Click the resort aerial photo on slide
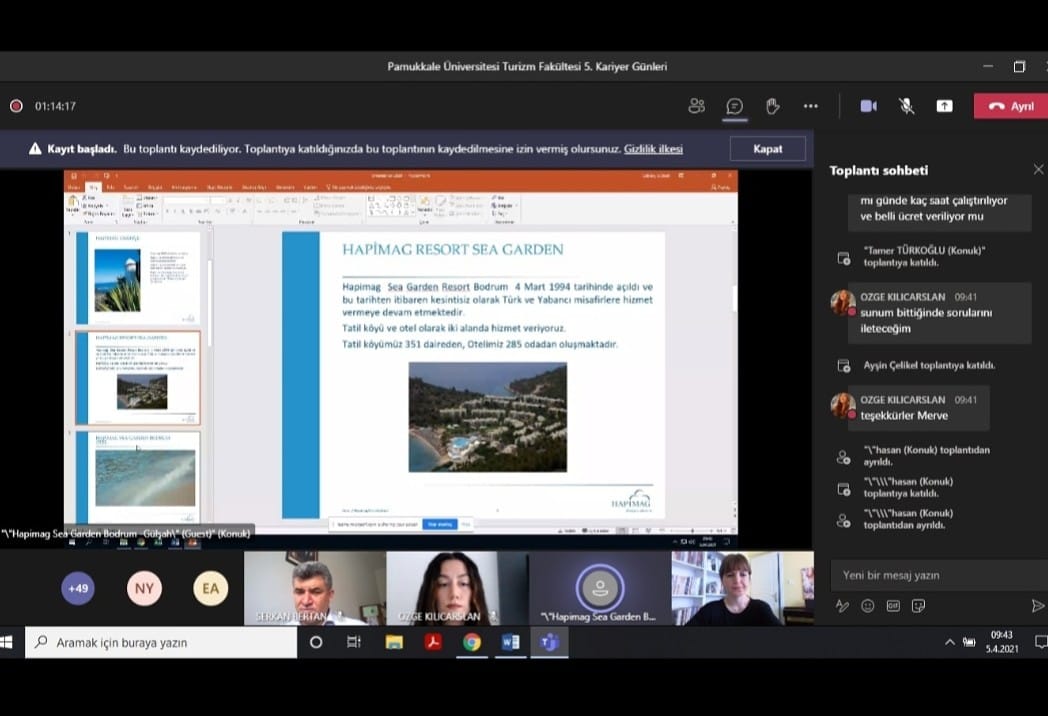This screenshot has width=1048, height=716. click(488, 417)
